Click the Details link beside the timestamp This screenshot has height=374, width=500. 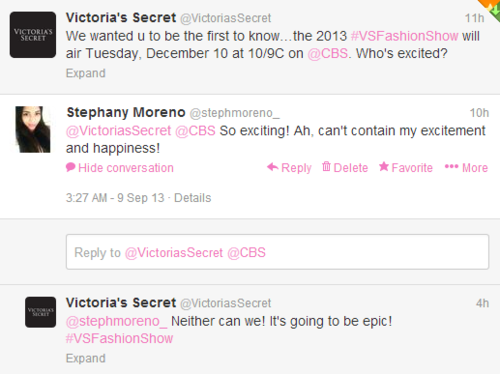pos(193,198)
